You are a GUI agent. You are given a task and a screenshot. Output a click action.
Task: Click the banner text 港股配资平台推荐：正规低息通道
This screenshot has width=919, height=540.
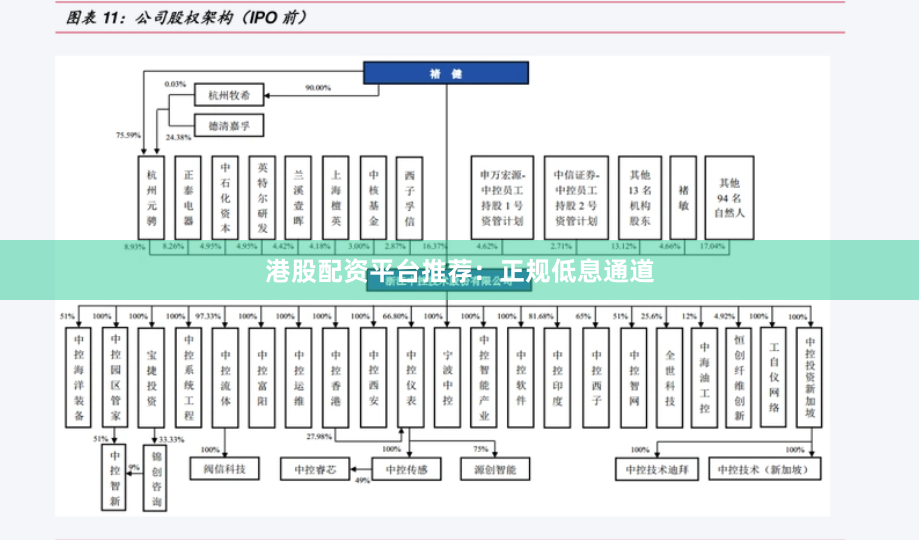click(x=460, y=271)
